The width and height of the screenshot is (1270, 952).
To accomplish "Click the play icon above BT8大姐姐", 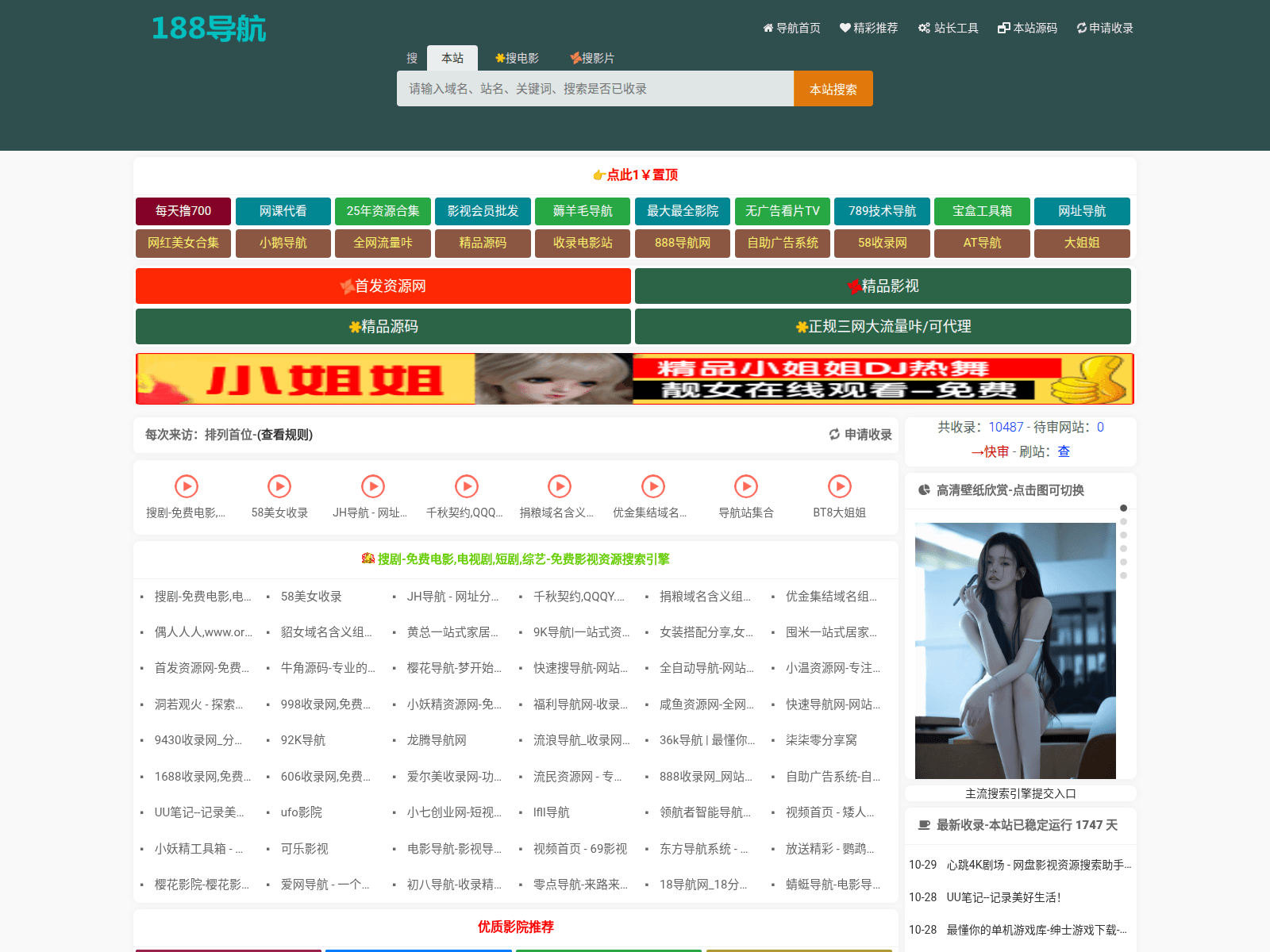I will coord(839,486).
